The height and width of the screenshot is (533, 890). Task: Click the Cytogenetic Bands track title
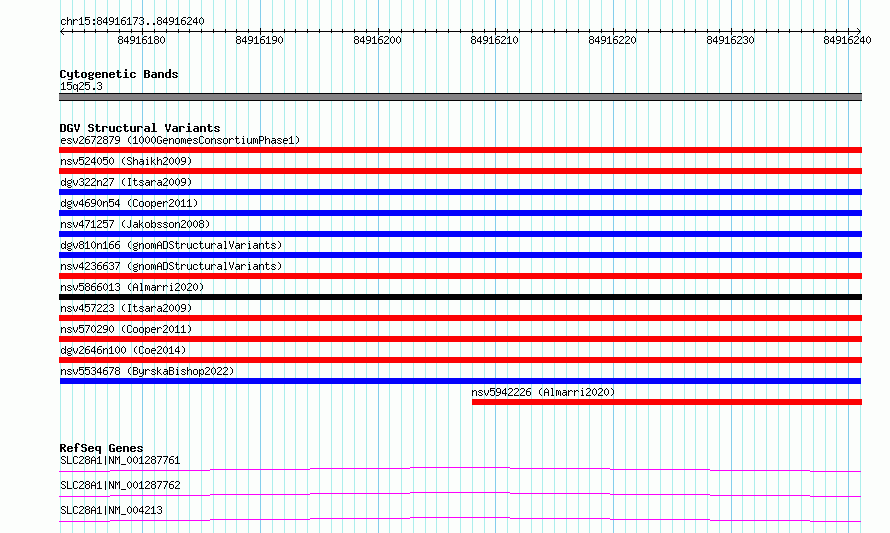click(119, 74)
